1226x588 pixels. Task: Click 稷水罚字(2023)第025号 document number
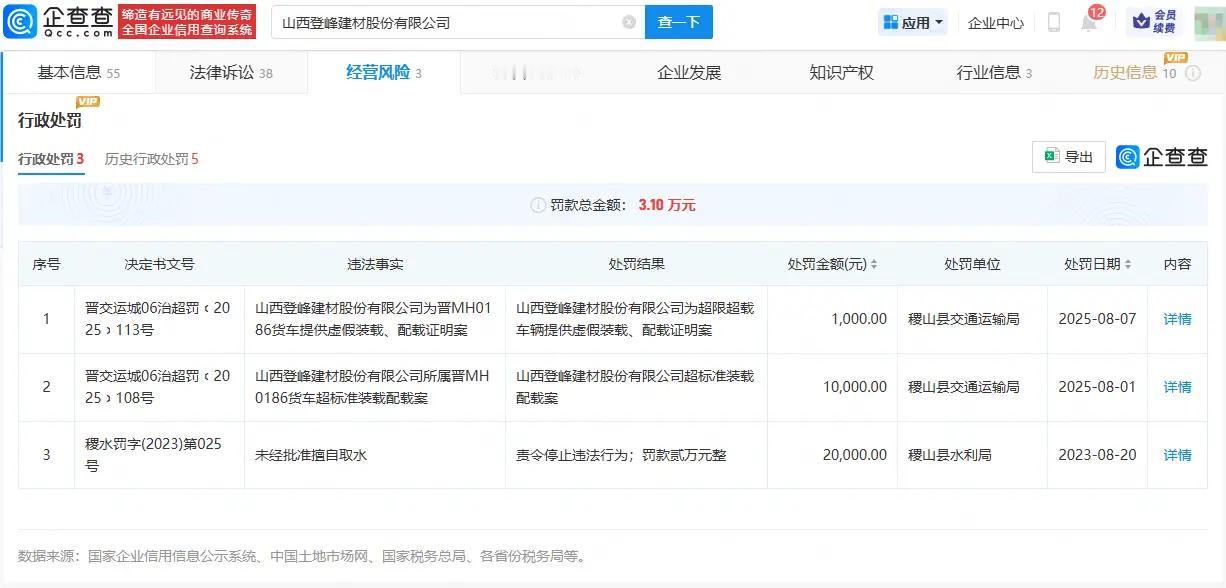pos(153,455)
